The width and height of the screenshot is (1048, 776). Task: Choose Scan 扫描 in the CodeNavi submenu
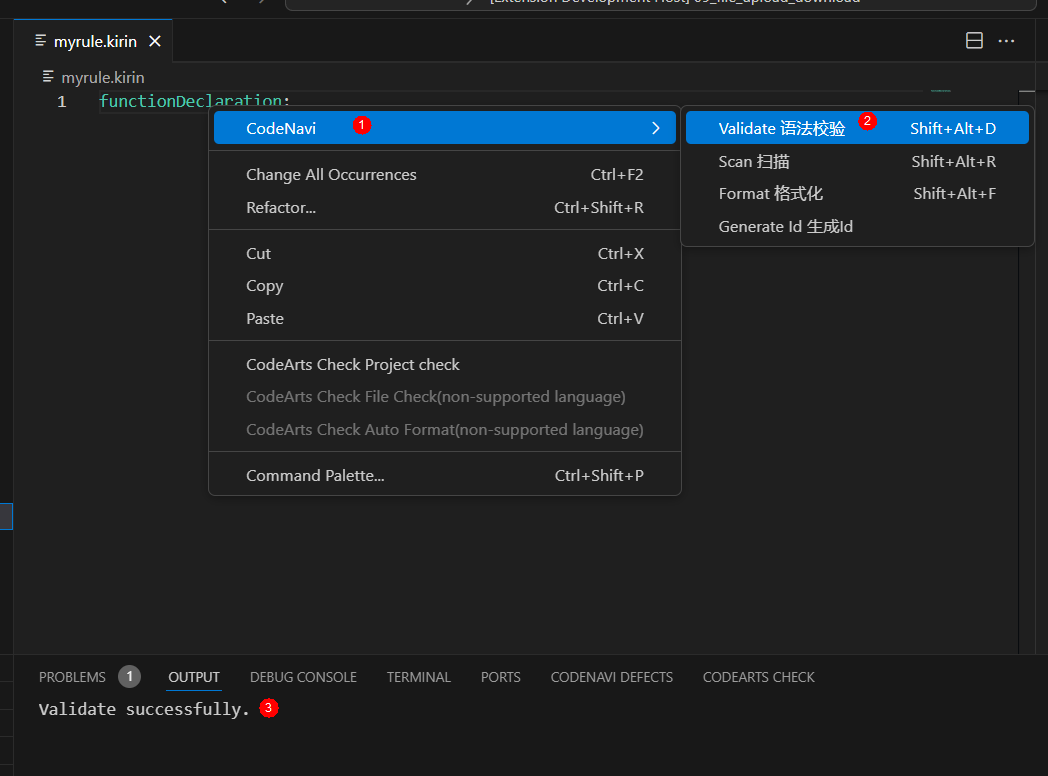pos(754,161)
